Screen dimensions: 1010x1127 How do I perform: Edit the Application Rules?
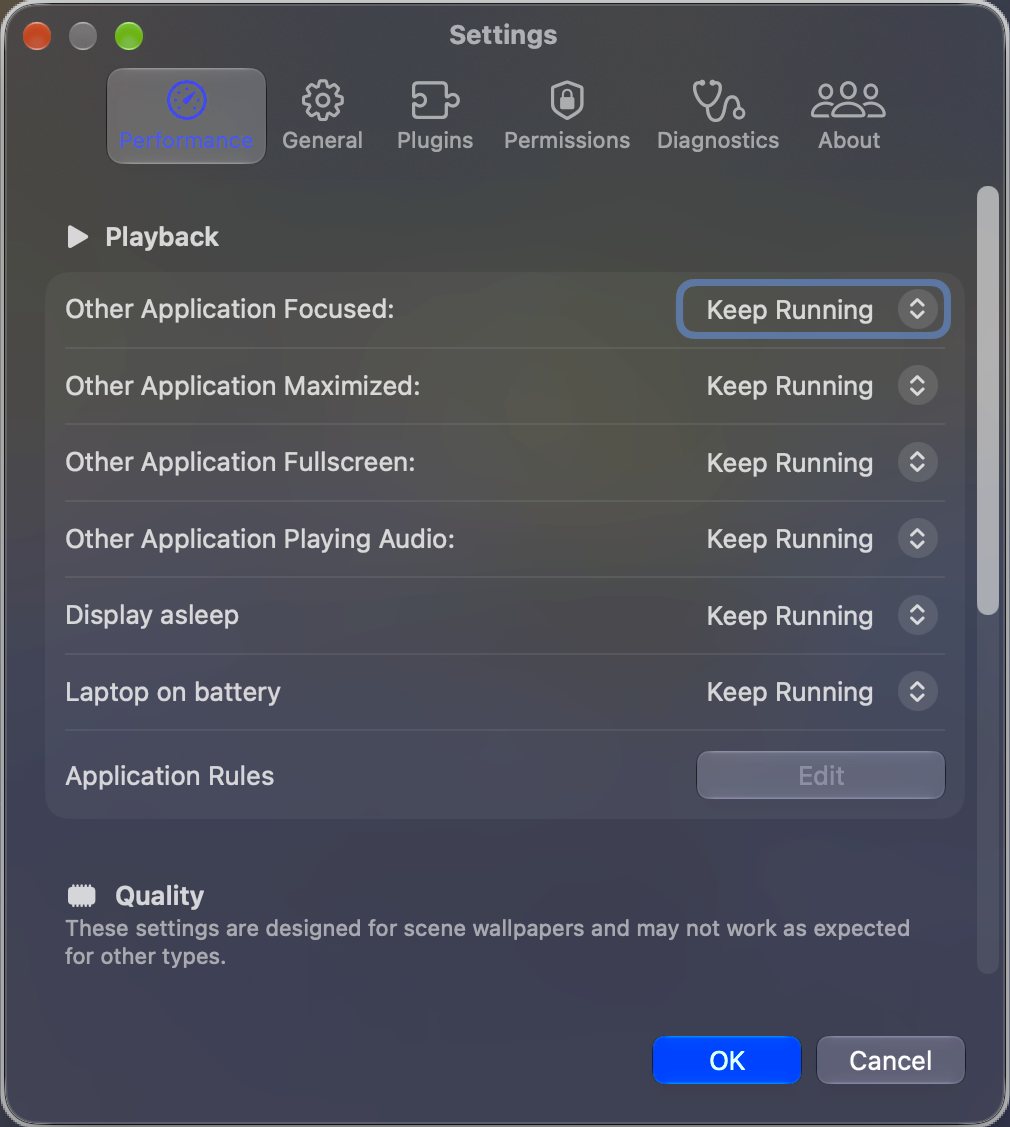point(820,775)
